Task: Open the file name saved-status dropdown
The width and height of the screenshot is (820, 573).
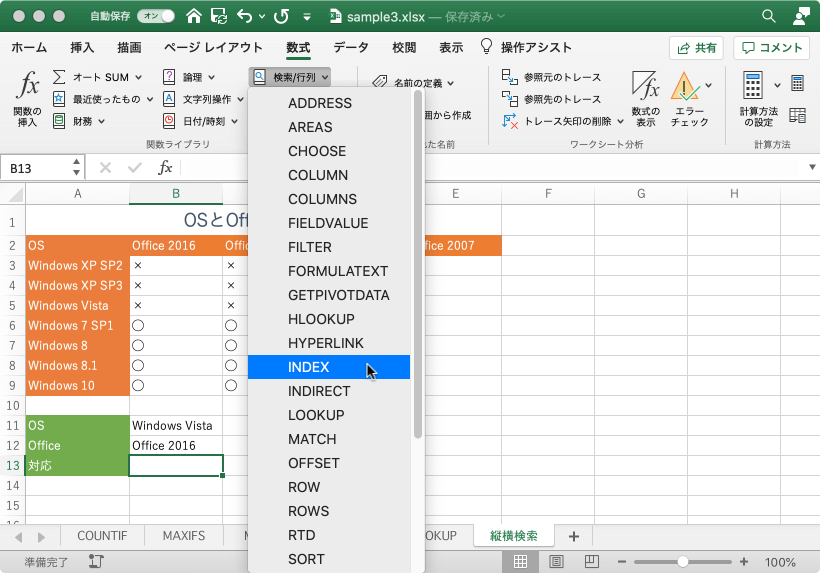Action: (500, 17)
